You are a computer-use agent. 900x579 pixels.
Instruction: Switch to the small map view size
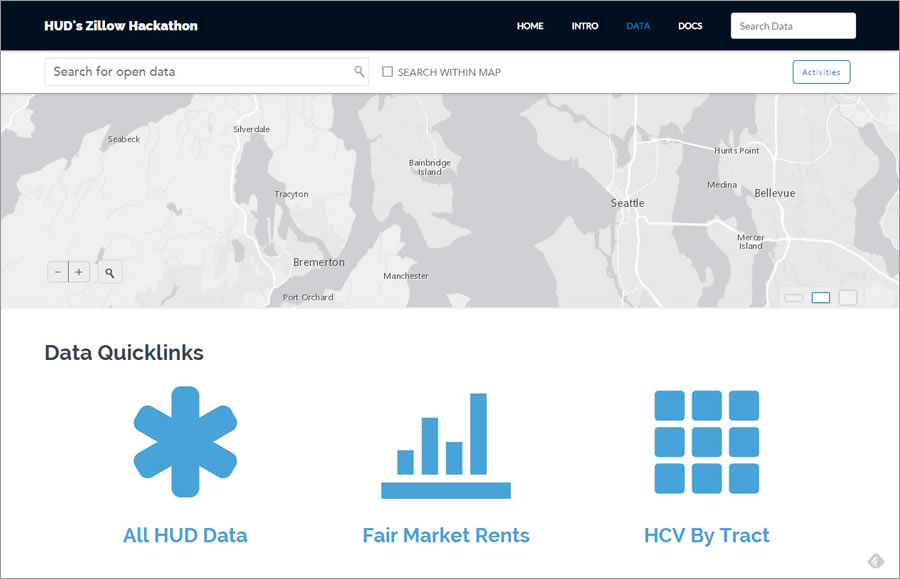click(x=793, y=297)
